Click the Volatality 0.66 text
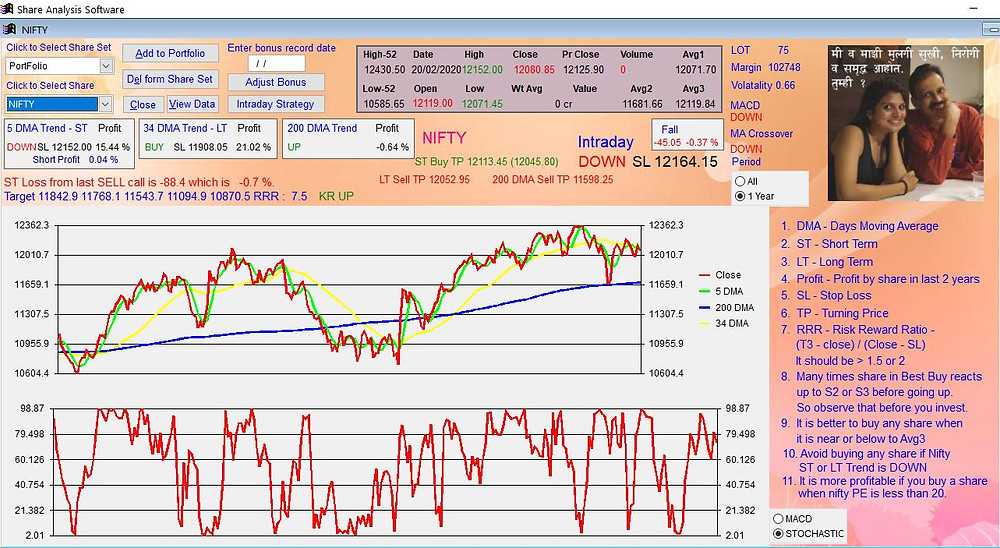The height and width of the screenshot is (548, 1000). [763, 85]
